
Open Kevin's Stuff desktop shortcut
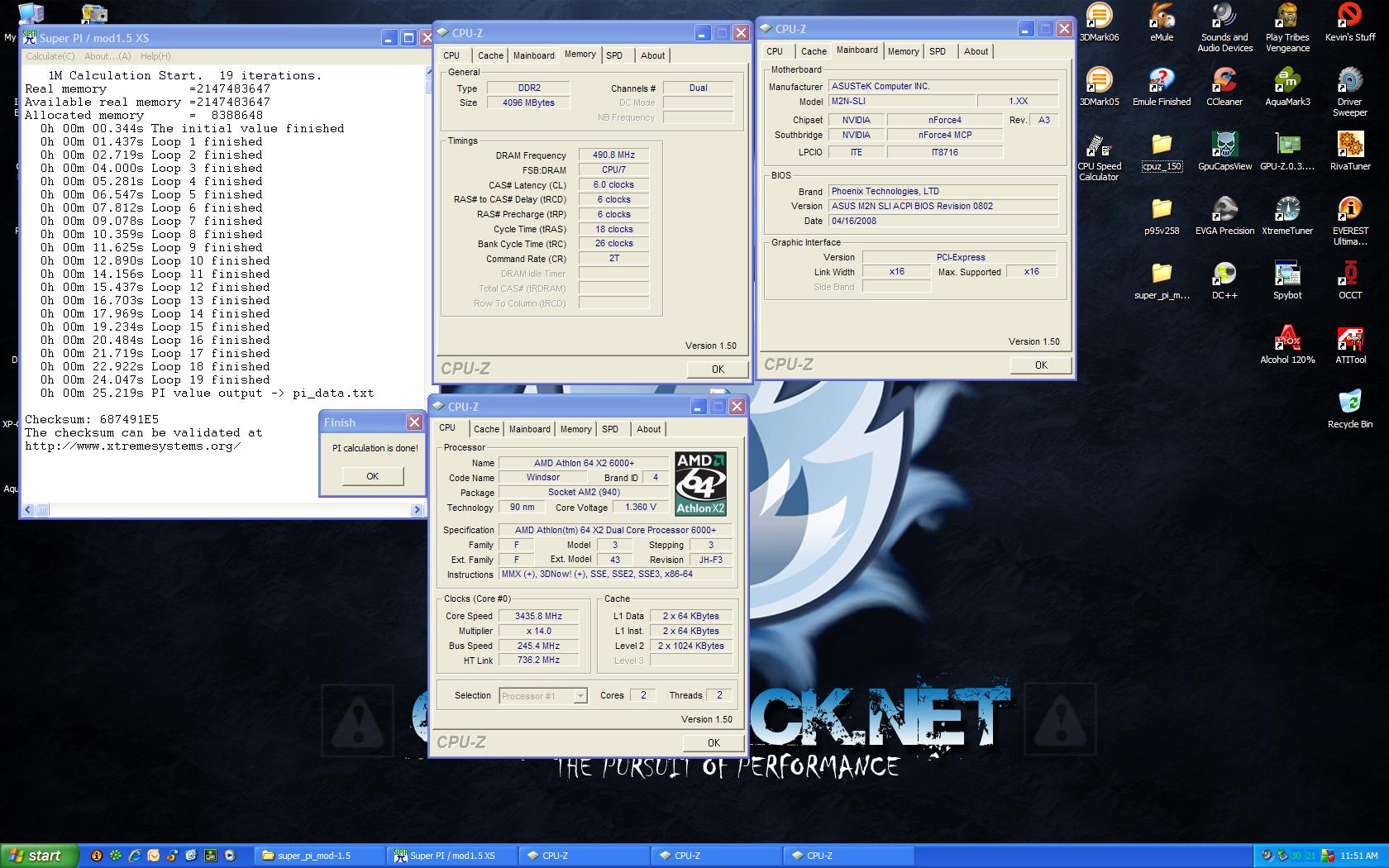1350,22
